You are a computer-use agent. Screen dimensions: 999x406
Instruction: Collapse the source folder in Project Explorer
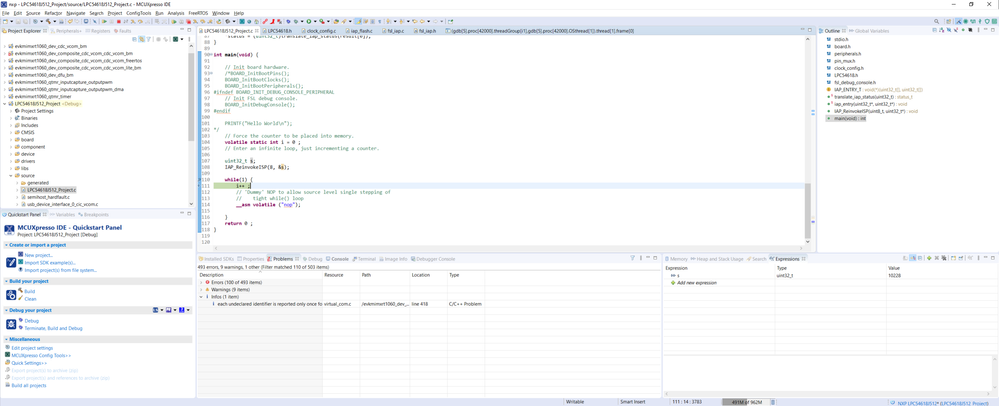(11, 175)
